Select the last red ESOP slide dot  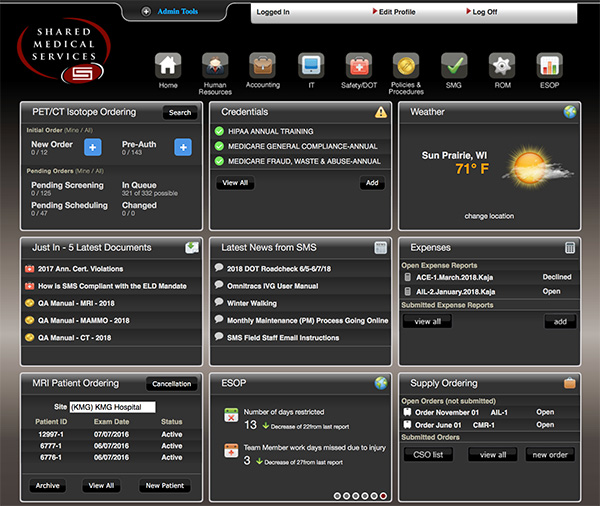(383, 496)
